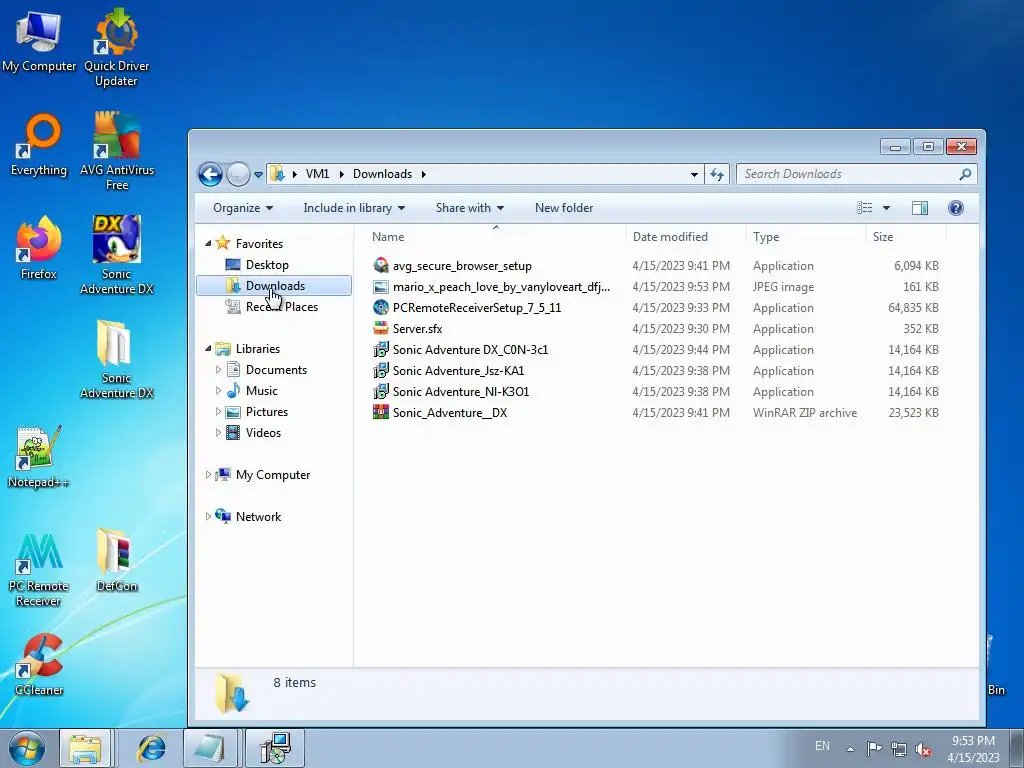1024x768 pixels.
Task: Open My Computer desktop icon
Action: coord(39,42)
